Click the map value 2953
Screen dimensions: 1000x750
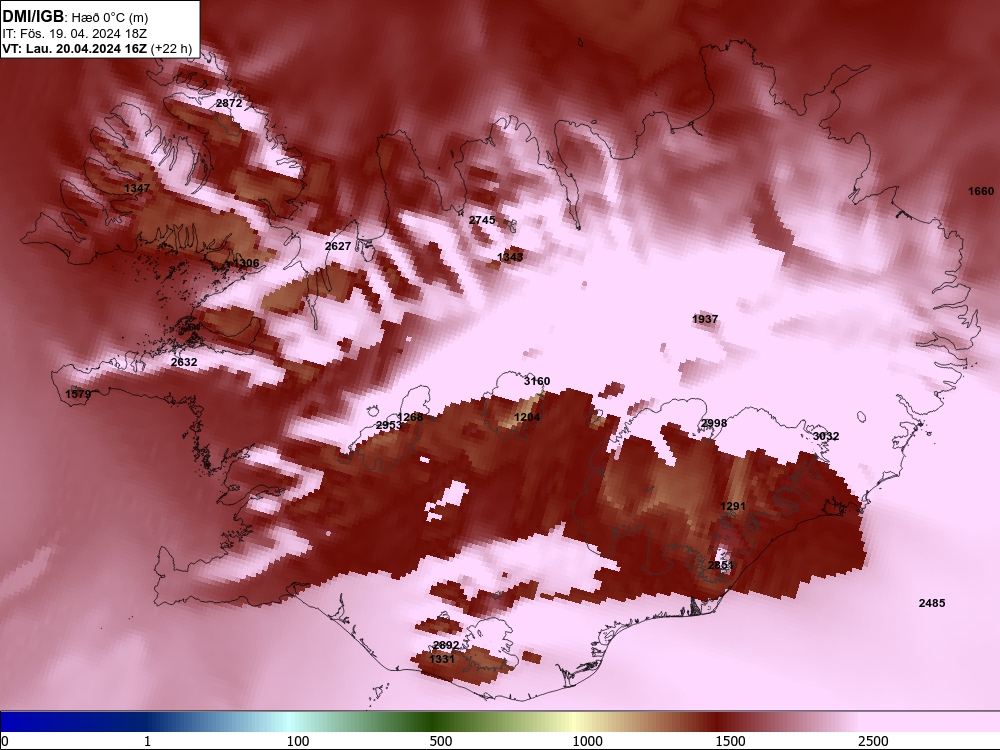[388, 425]
